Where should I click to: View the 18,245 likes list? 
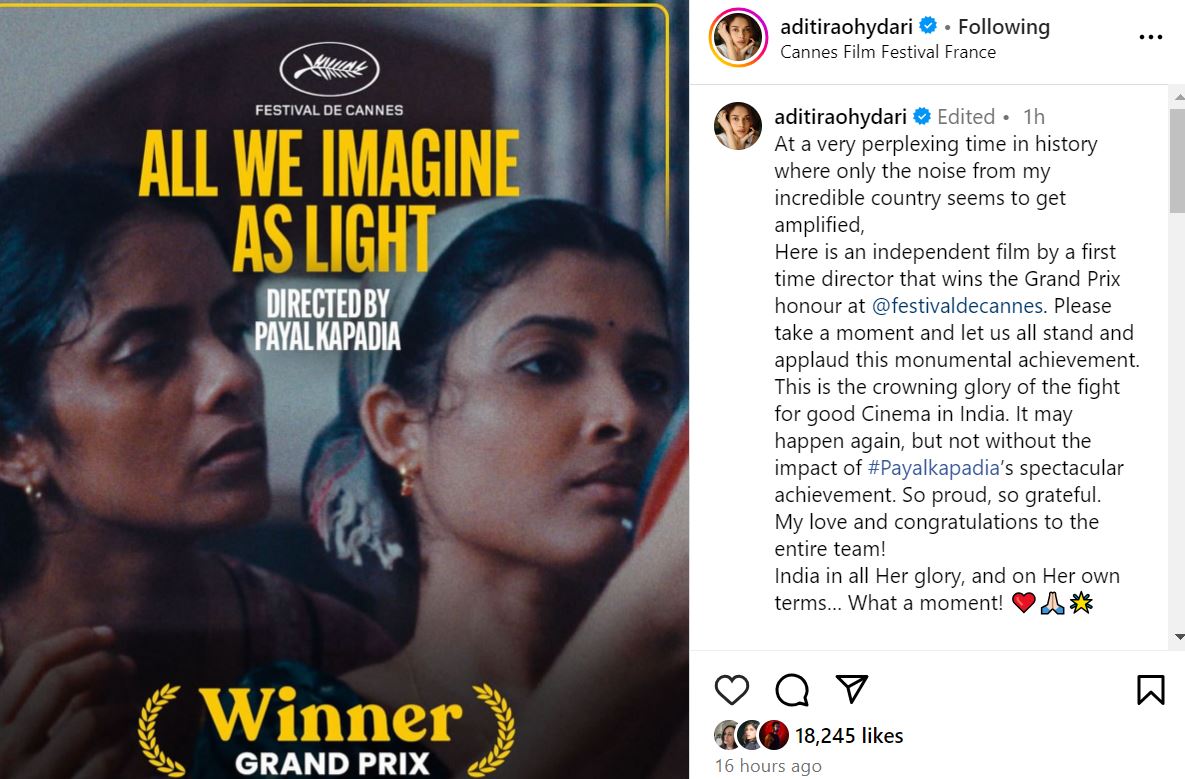[x=849, y=736]
